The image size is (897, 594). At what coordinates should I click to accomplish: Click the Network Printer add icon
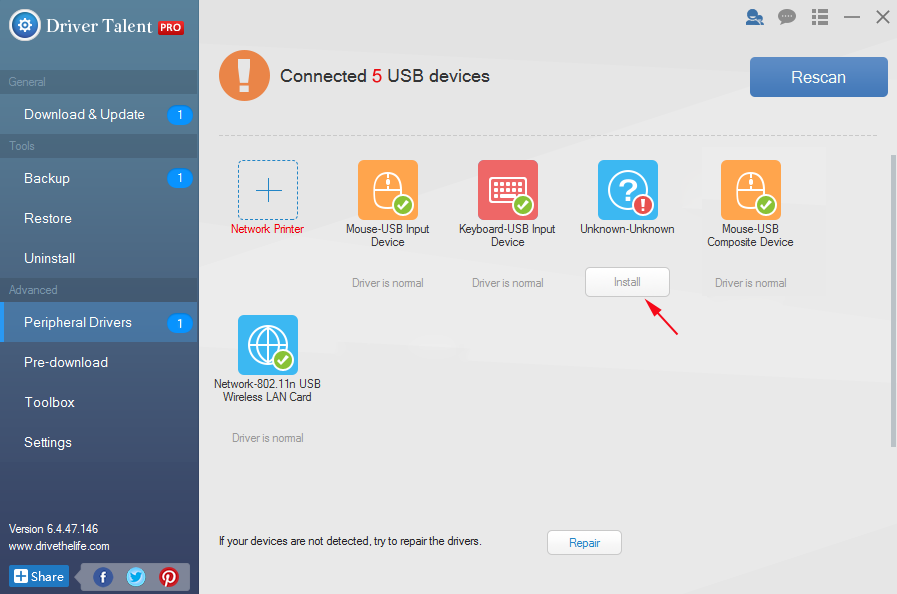tap(267, 190)
